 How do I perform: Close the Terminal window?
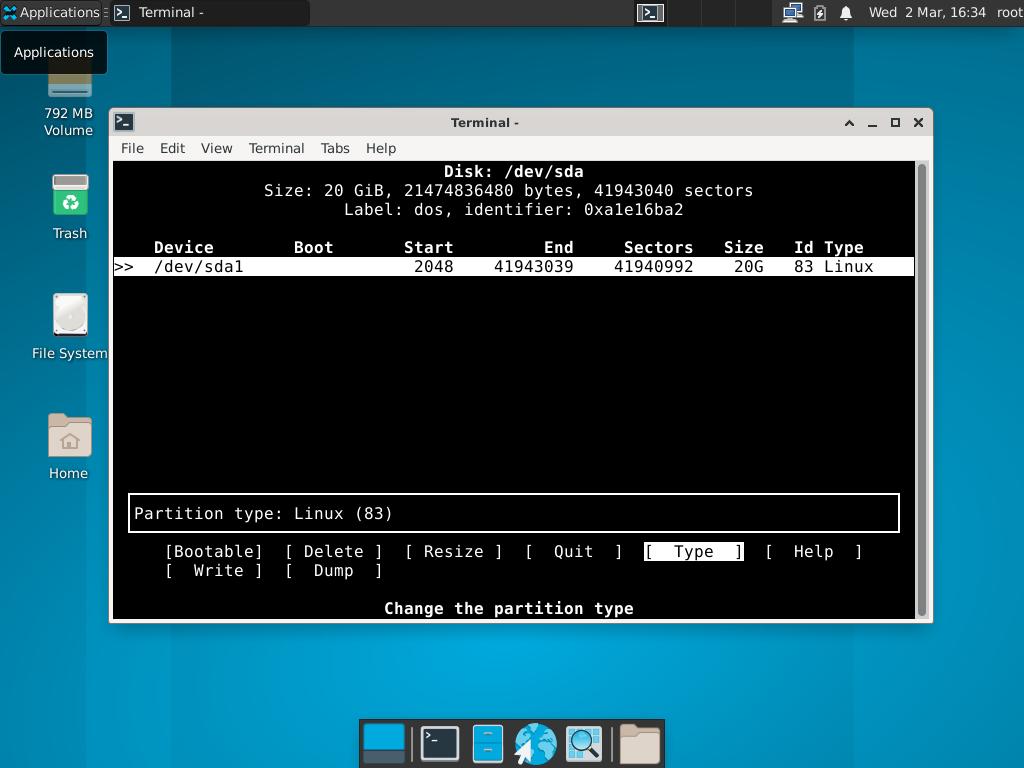[x=918, y=123]
